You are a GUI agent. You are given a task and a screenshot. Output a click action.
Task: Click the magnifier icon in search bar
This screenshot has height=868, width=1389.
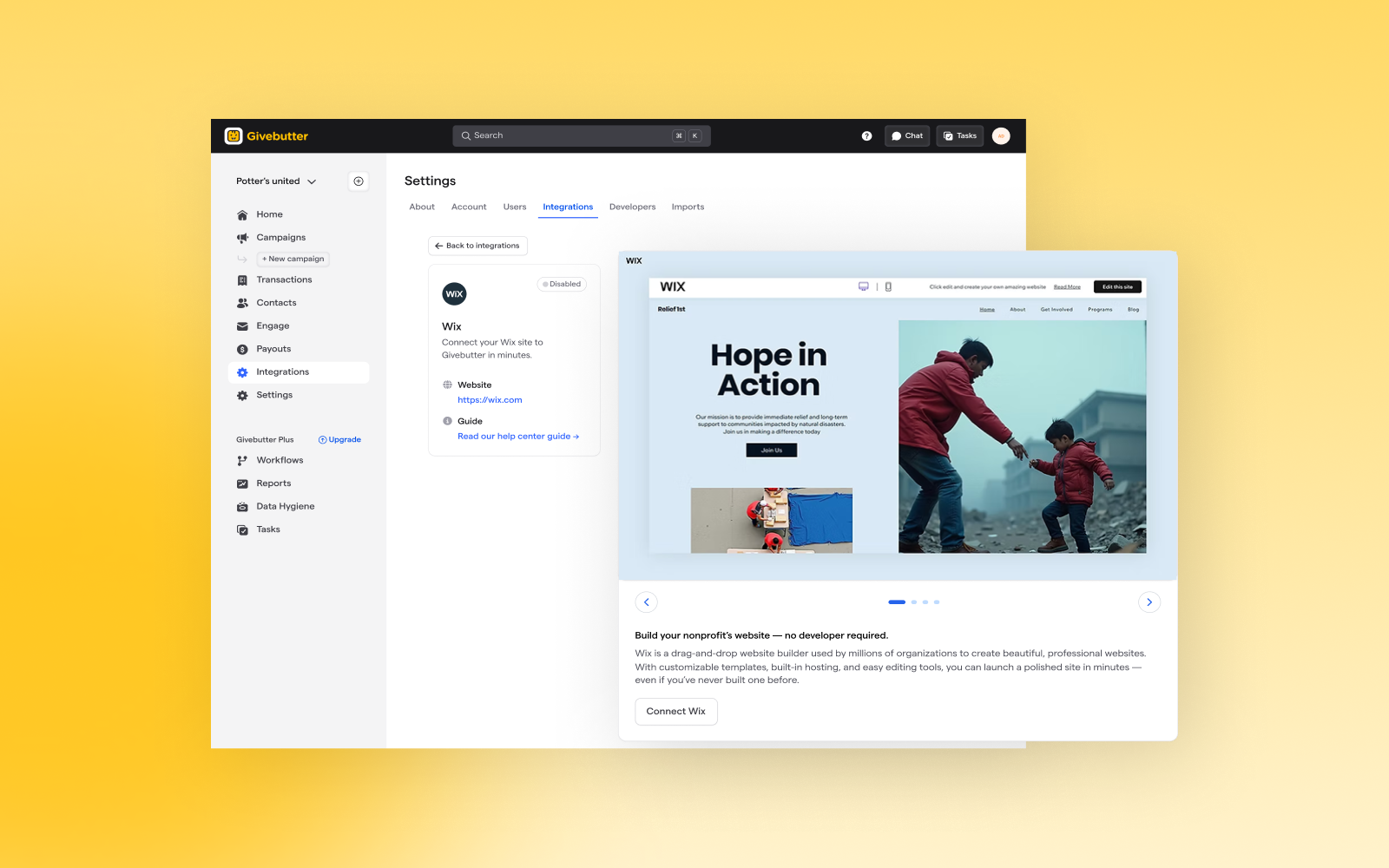(x=466, y=136)
